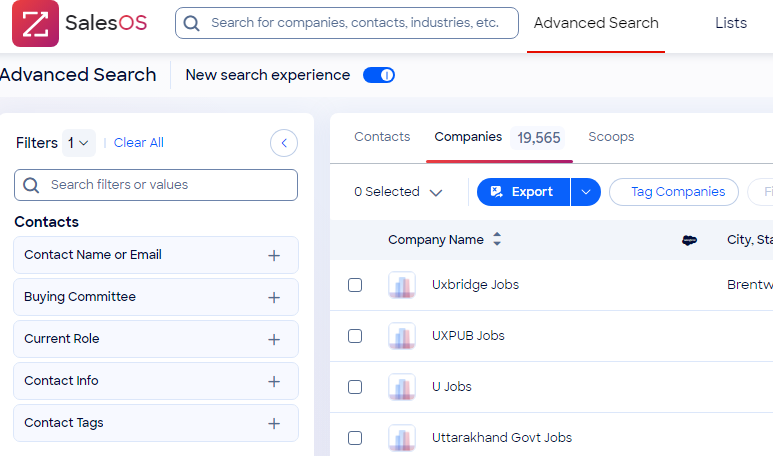Click plus icon next to Current Role
This screenshot has height=456, width=773.
pos(274,340)
